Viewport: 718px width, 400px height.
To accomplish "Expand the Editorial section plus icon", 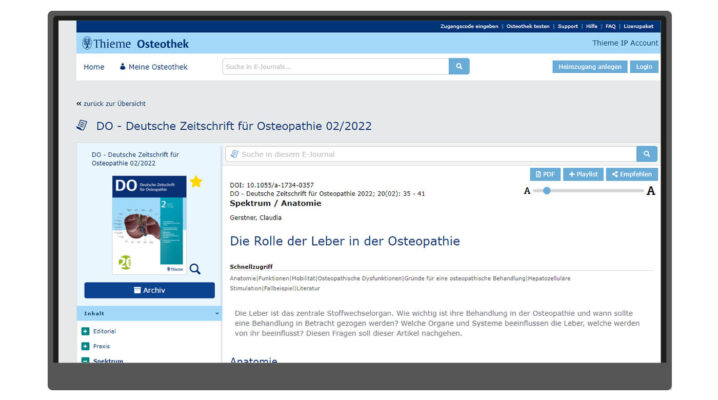I will tap(85, 331).
